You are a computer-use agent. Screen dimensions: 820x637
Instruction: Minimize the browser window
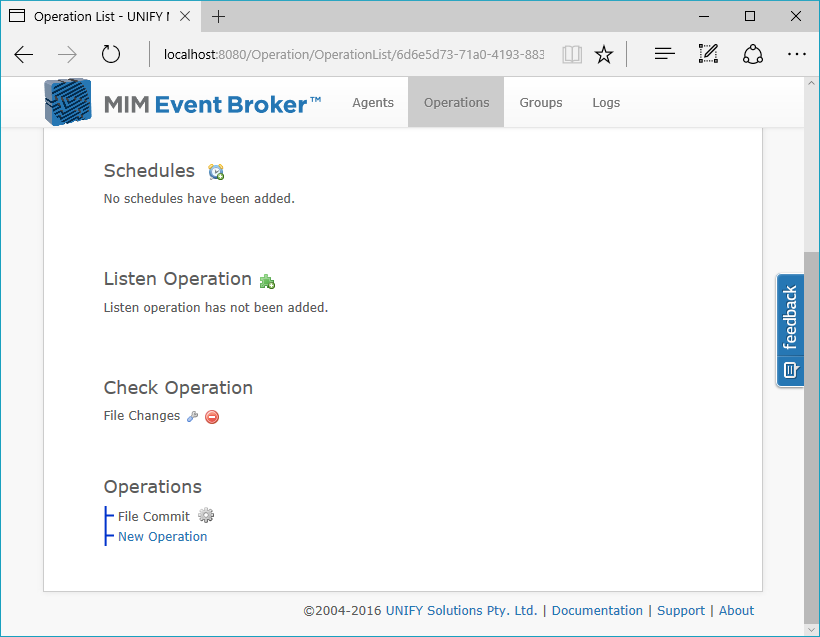pyautogui.click(x=704, y=17)
